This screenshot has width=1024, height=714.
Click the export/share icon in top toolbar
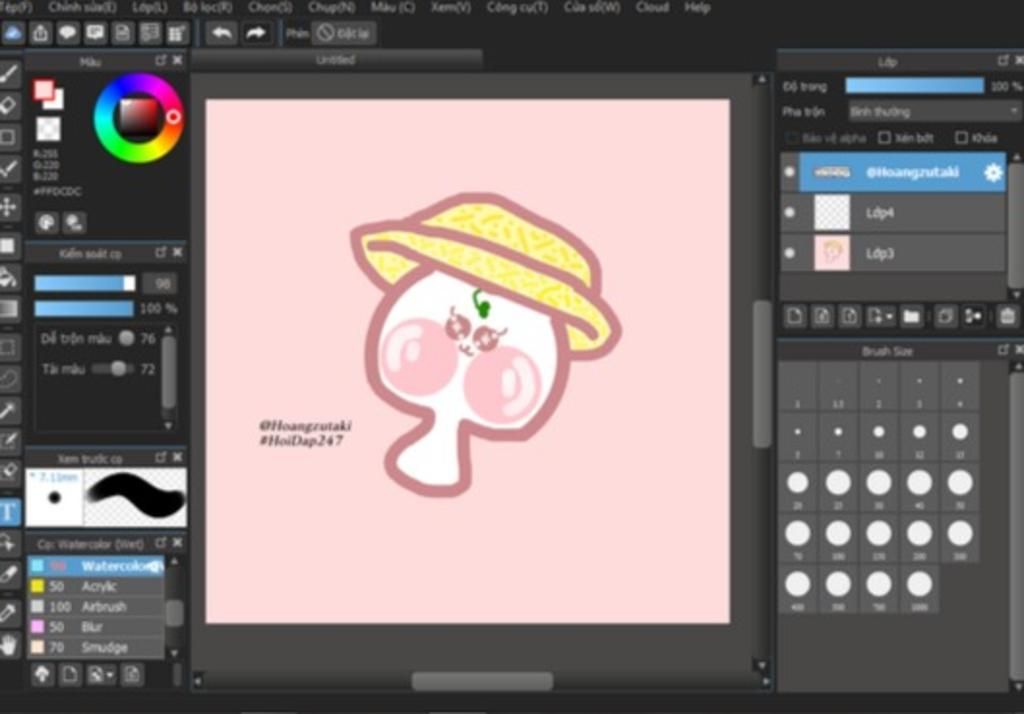pyautogui.click(x=40, y=33)
